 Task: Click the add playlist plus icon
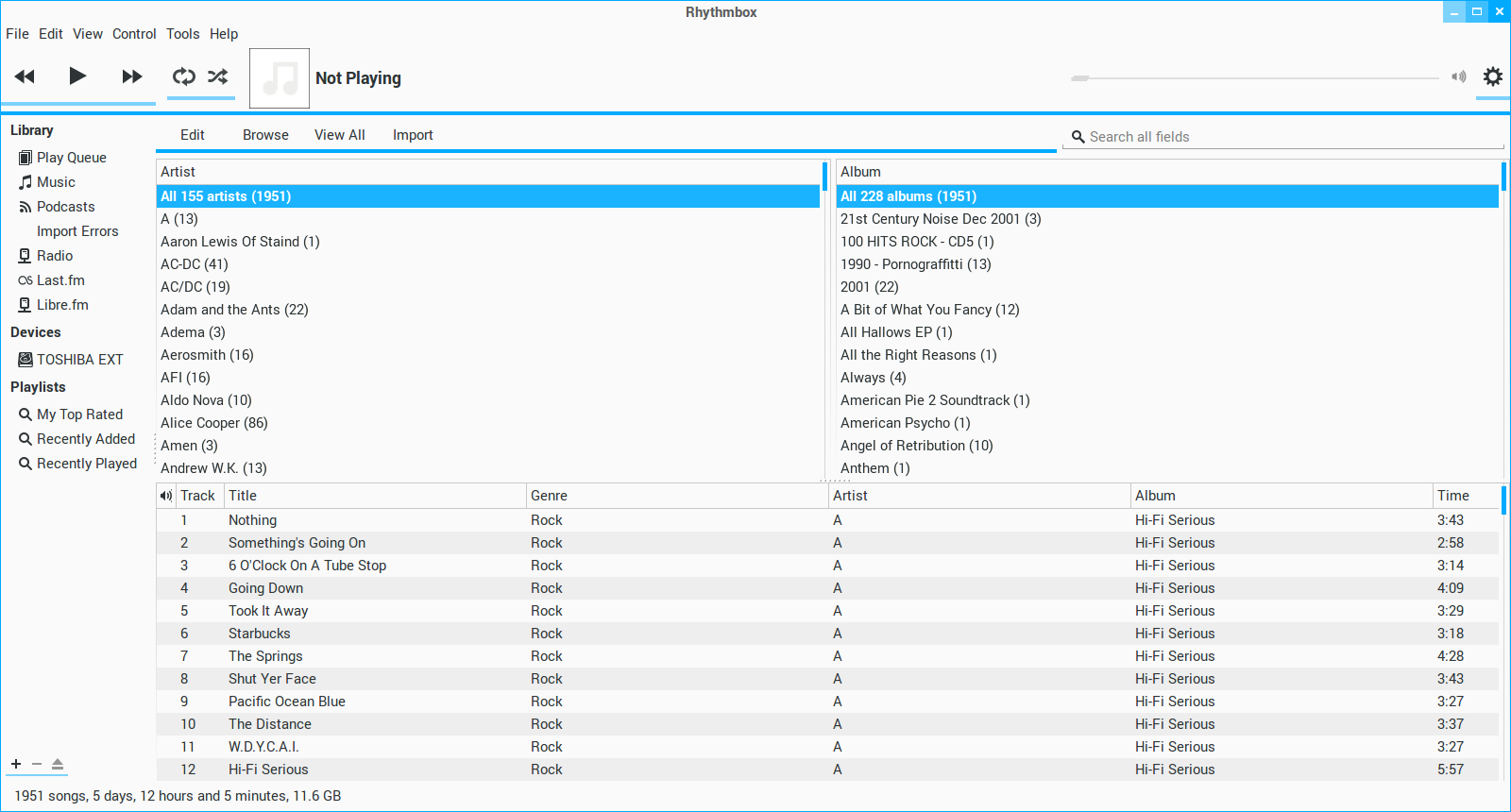coord(16,764)
